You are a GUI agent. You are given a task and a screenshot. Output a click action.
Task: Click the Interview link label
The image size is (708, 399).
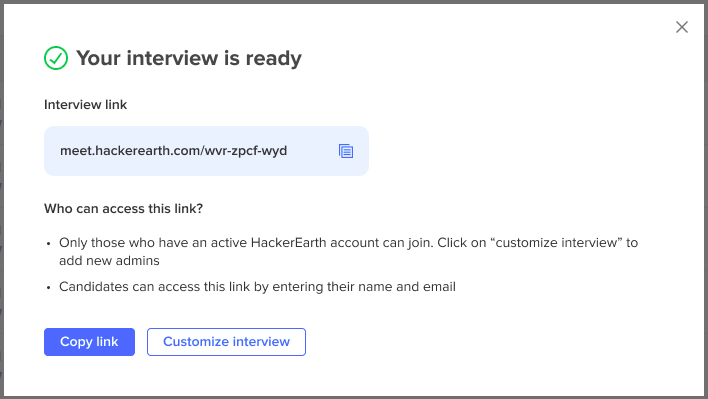click(x=85, y=105)
